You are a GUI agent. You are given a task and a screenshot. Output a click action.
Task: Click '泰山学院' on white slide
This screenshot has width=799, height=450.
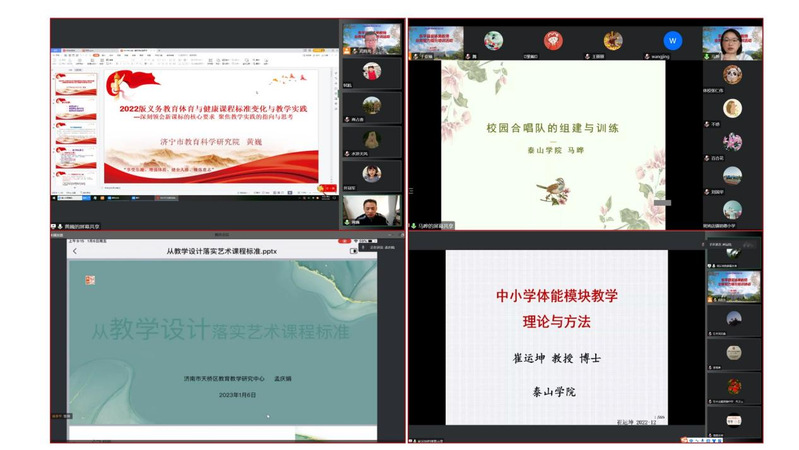tap(554, 392)
